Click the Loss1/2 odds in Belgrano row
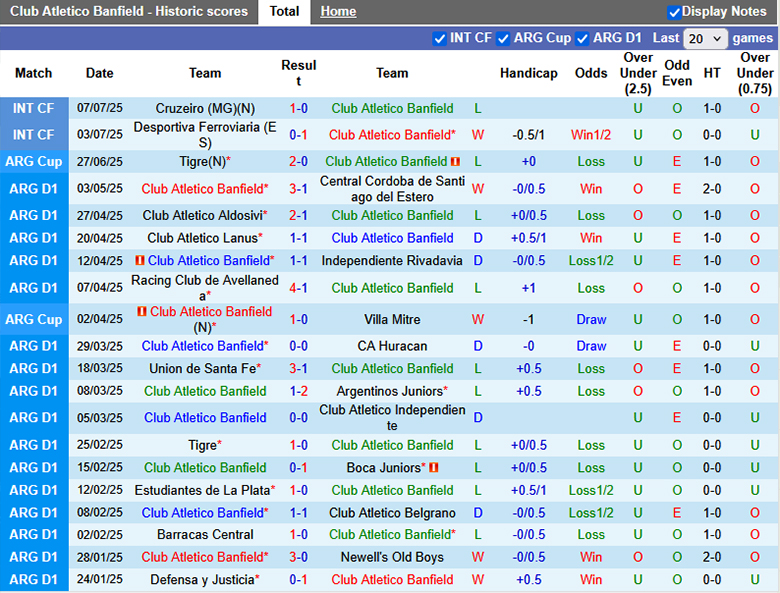Image resolution: width=780 pixels, height=593 pixels. (x=590, y=512)
